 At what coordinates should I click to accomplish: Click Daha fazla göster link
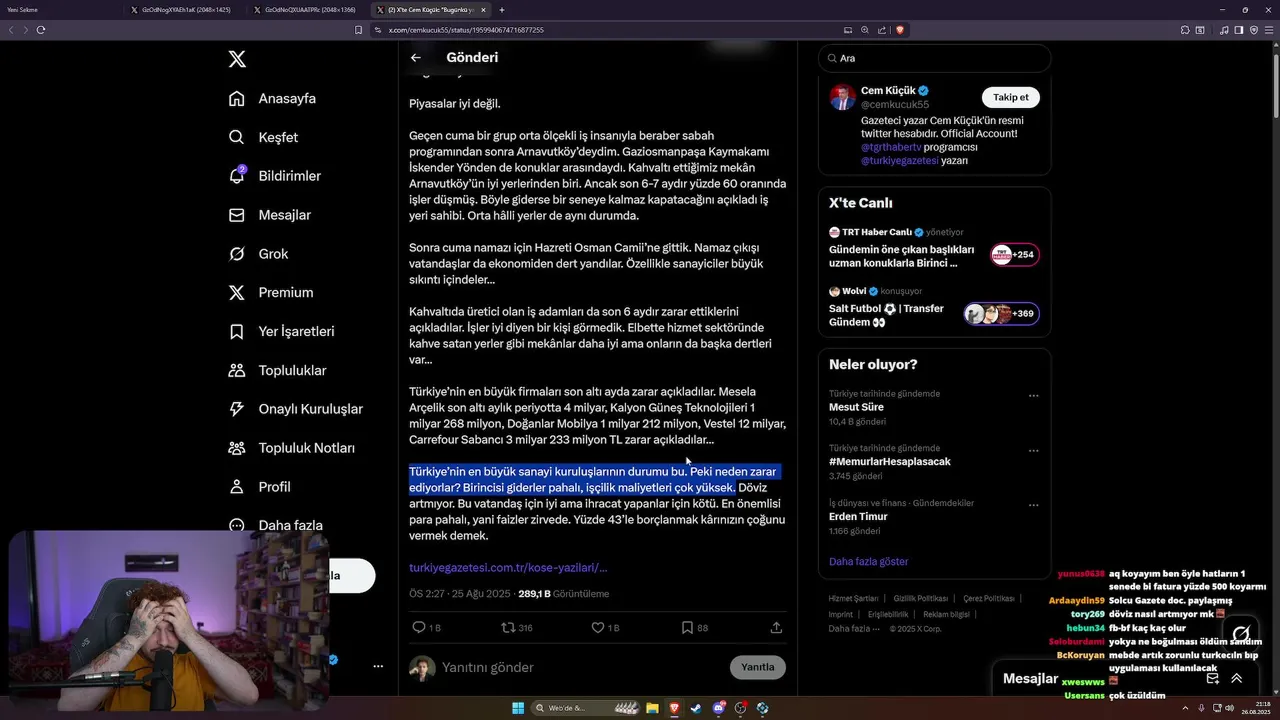click(869, 562)
